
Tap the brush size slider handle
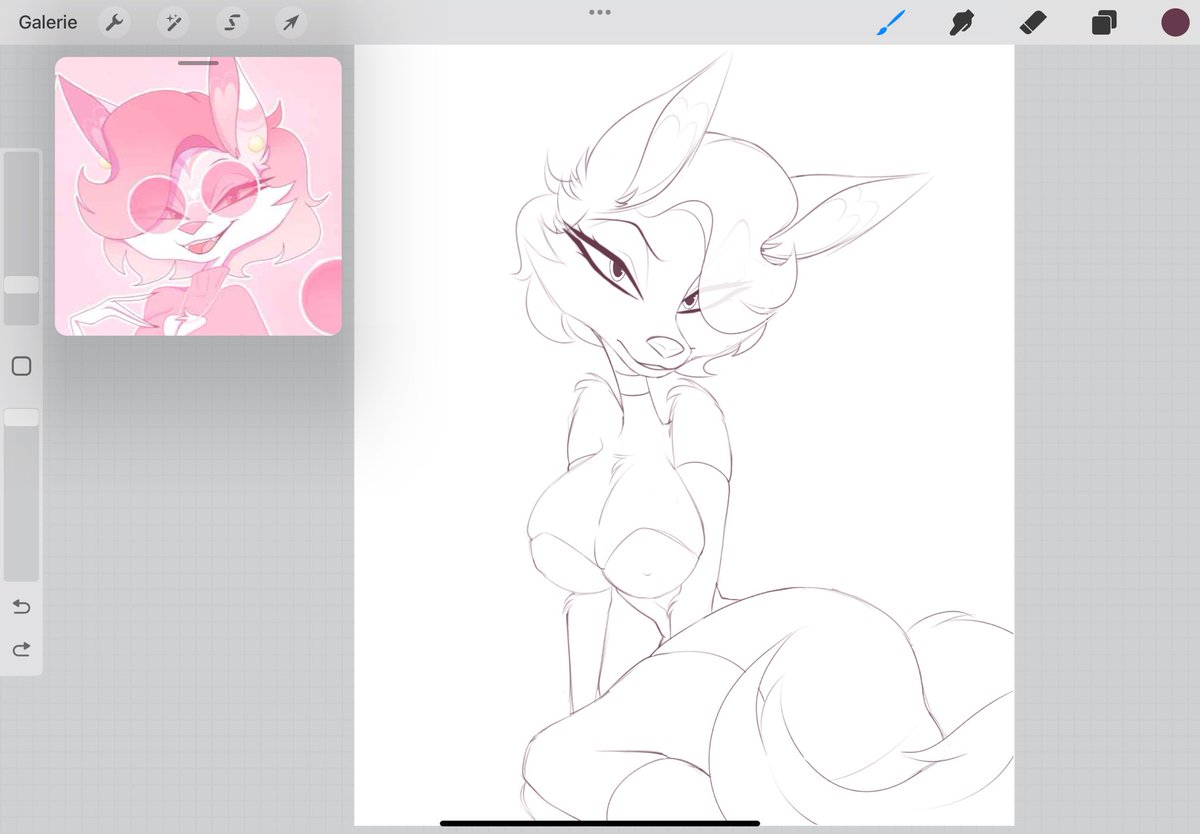coord(21,285)
